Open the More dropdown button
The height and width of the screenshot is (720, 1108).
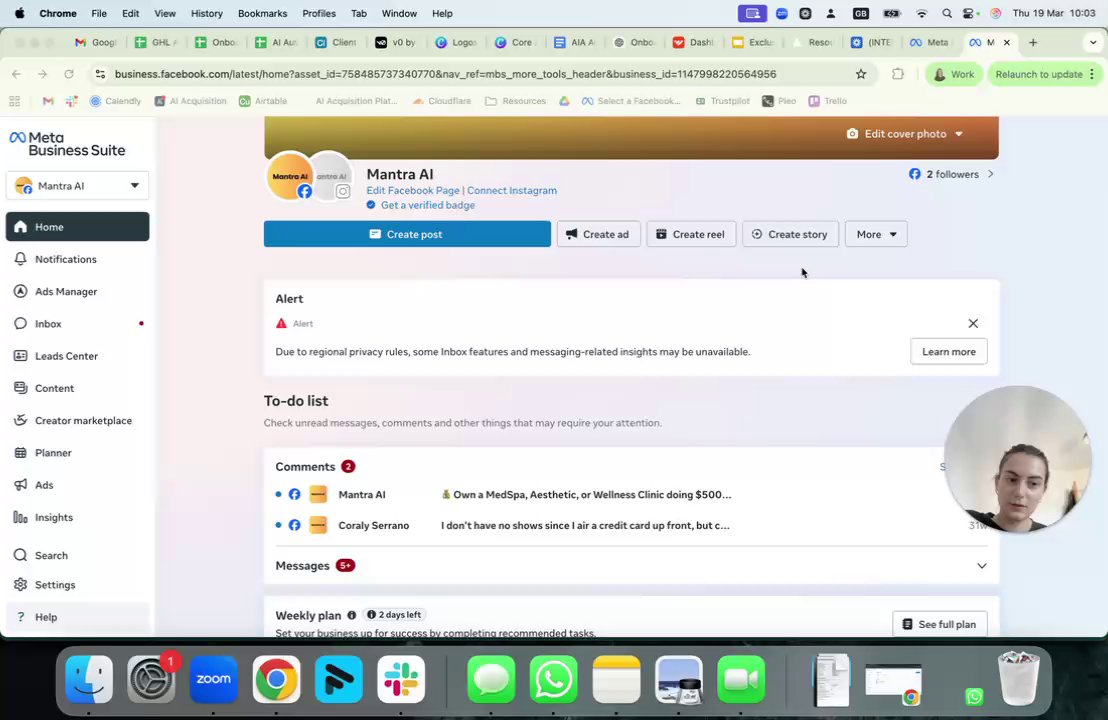tap(876, 234)
